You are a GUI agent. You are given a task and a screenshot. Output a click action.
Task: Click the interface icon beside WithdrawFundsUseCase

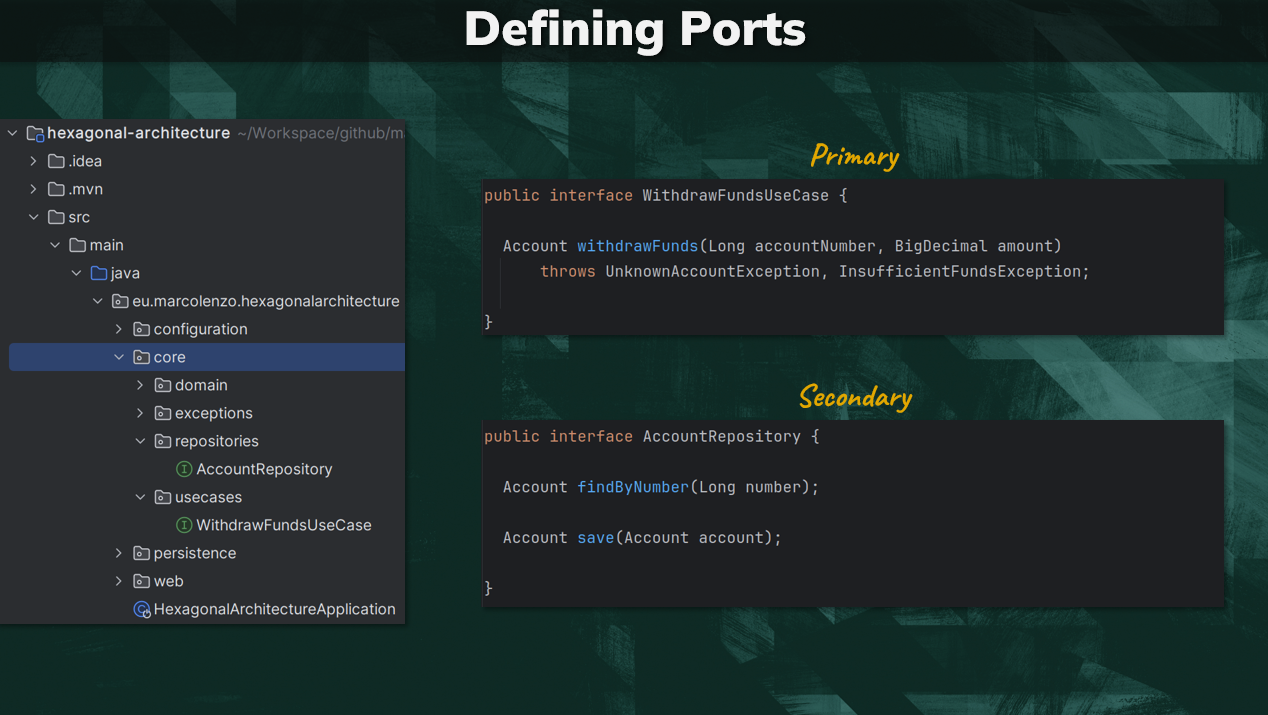click(184, 524)
